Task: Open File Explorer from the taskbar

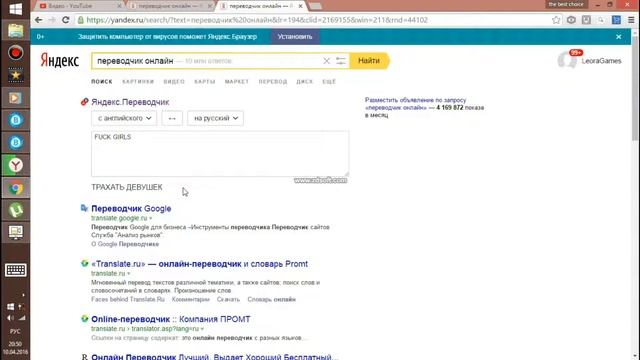Action: [16, 31]
